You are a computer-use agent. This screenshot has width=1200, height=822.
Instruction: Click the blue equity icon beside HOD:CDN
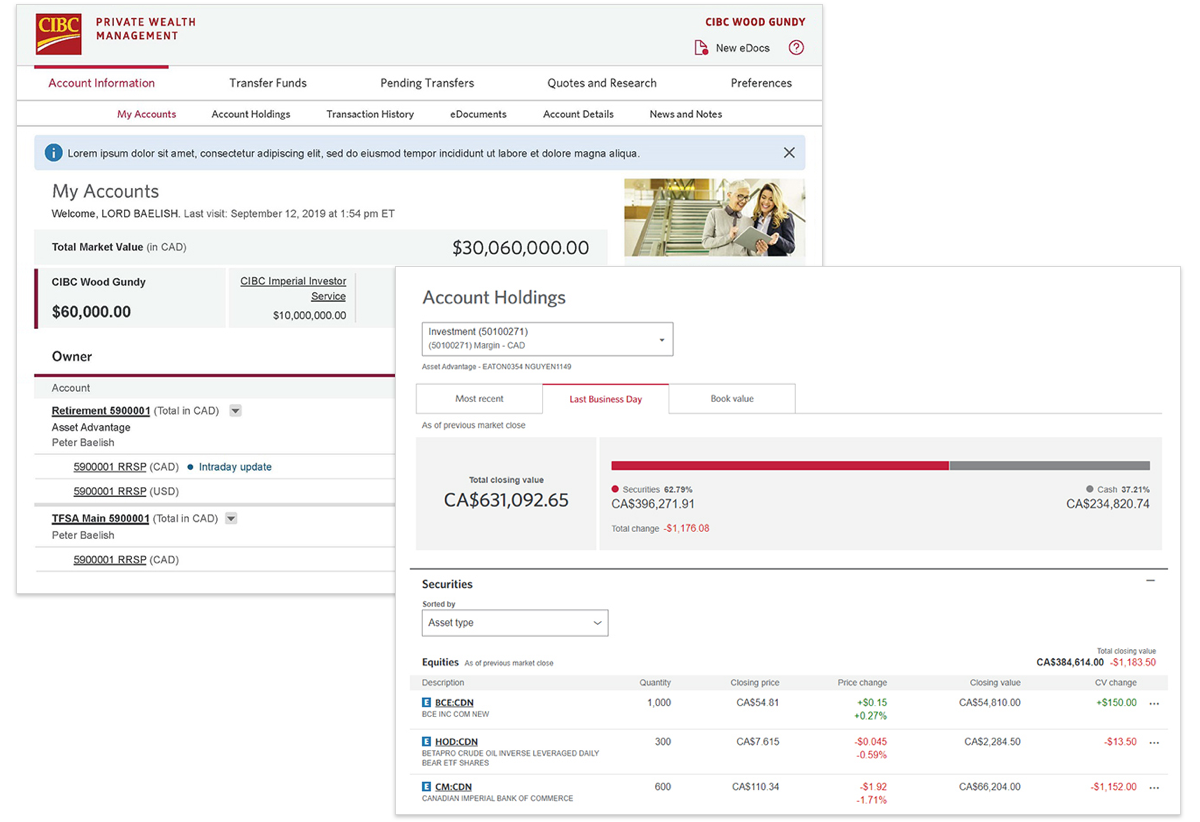[425, 741]
